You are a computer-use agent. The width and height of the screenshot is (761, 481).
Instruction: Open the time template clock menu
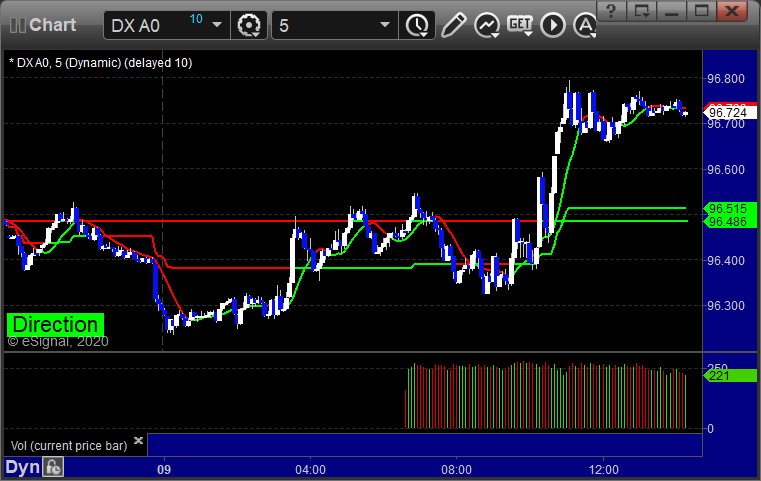click(417, 25)
